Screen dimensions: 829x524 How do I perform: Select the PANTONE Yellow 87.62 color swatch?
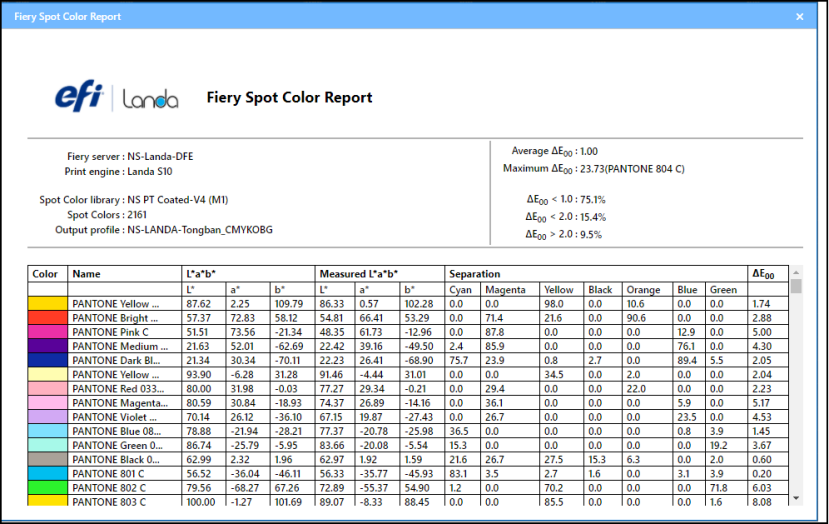point(47,304)
